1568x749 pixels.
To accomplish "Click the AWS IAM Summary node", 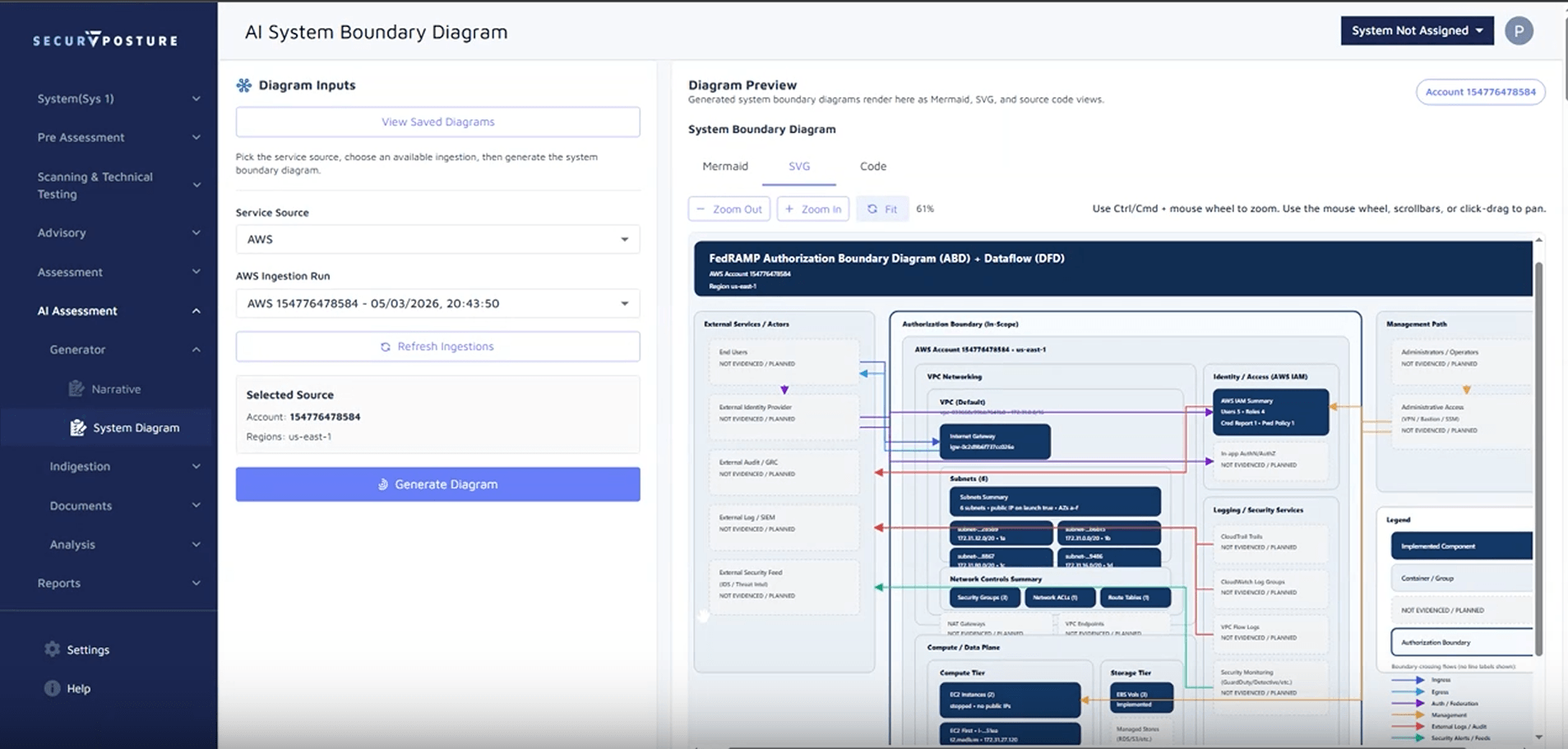I will coord(1271,412).
